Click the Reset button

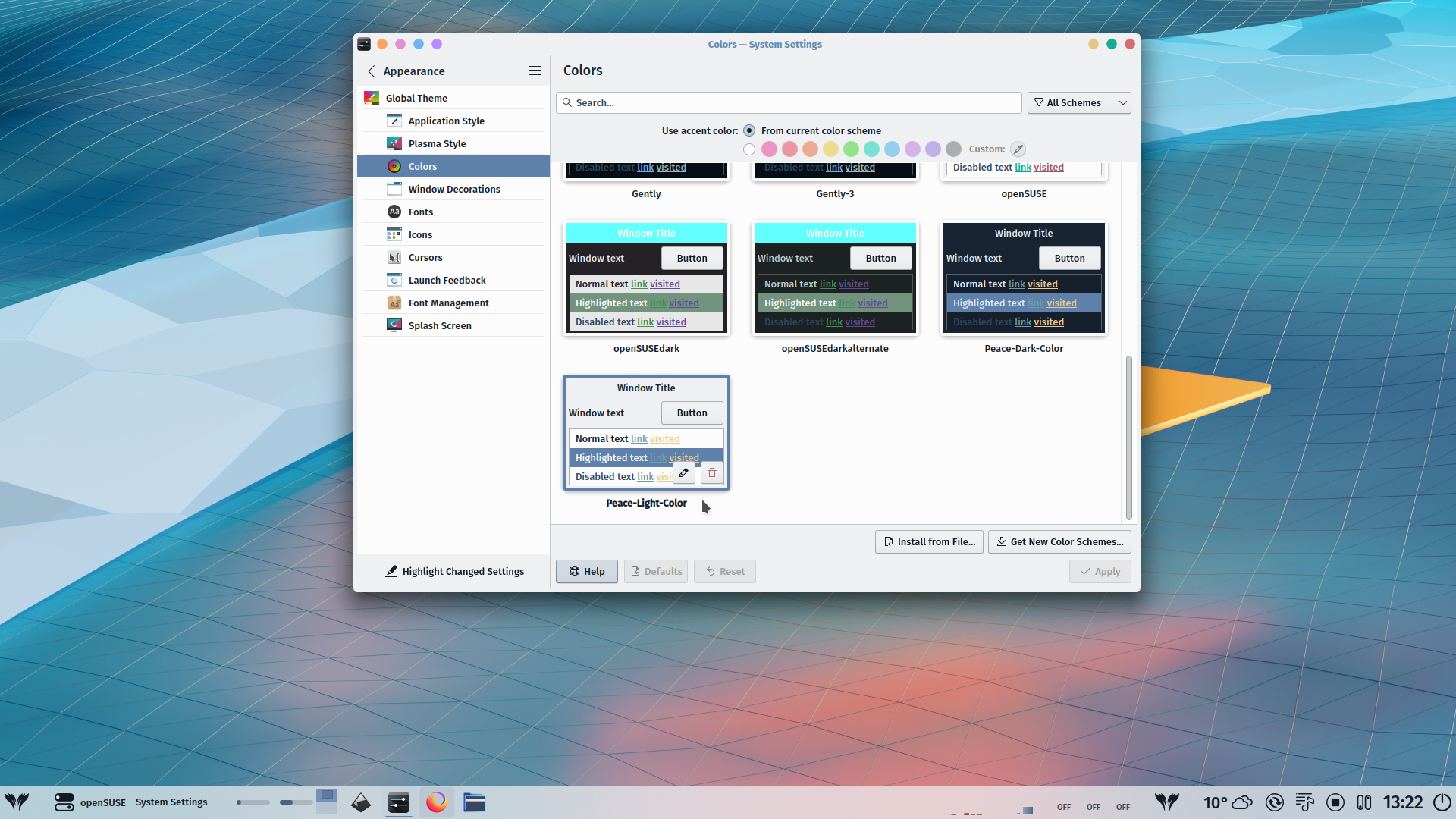pyautogui.click(x=725, y=571)
